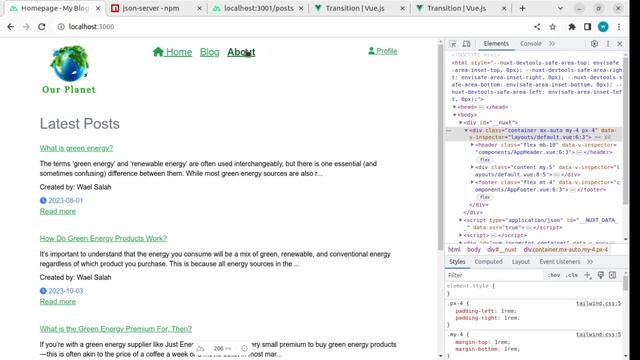The width and height of the screenshot is (640, 360).
Task: Close the DevTools panel
Action: (620, 44)
